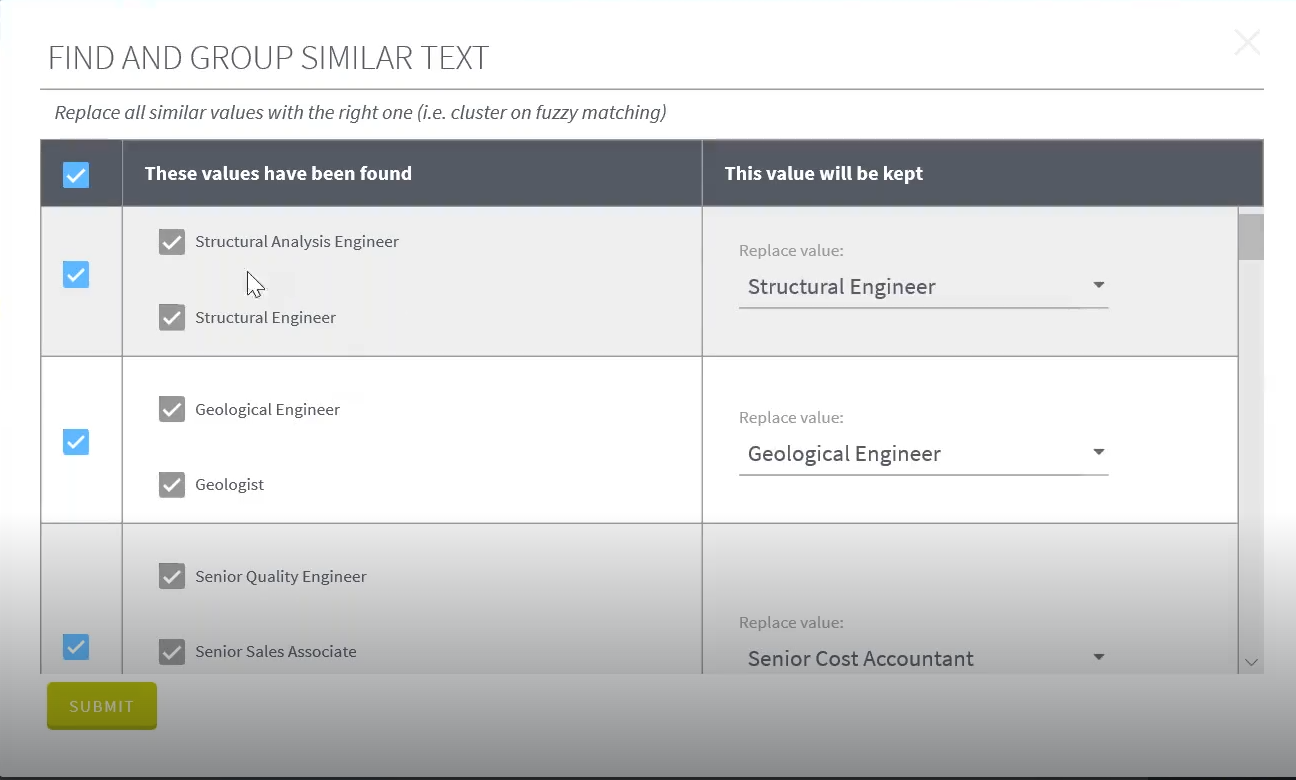Toggle the select-all header checkbox
1296x780 pixels.
coord(76,175)
